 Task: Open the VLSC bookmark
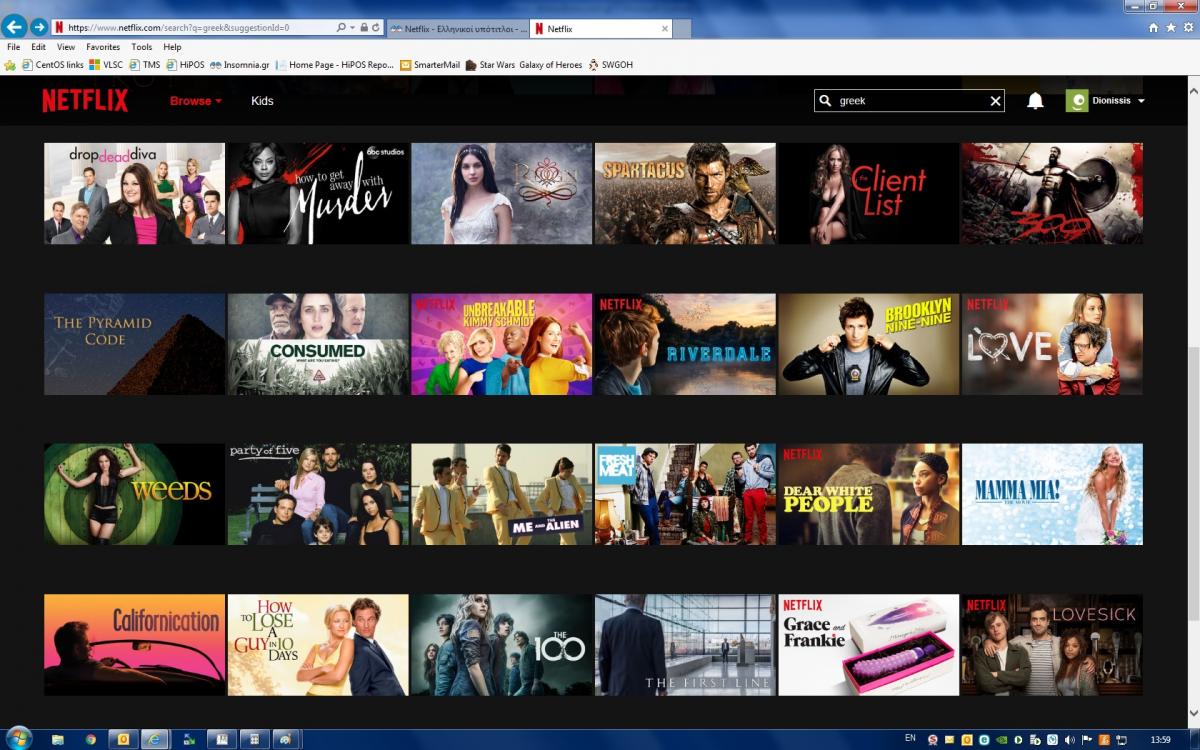click(106, 65)
